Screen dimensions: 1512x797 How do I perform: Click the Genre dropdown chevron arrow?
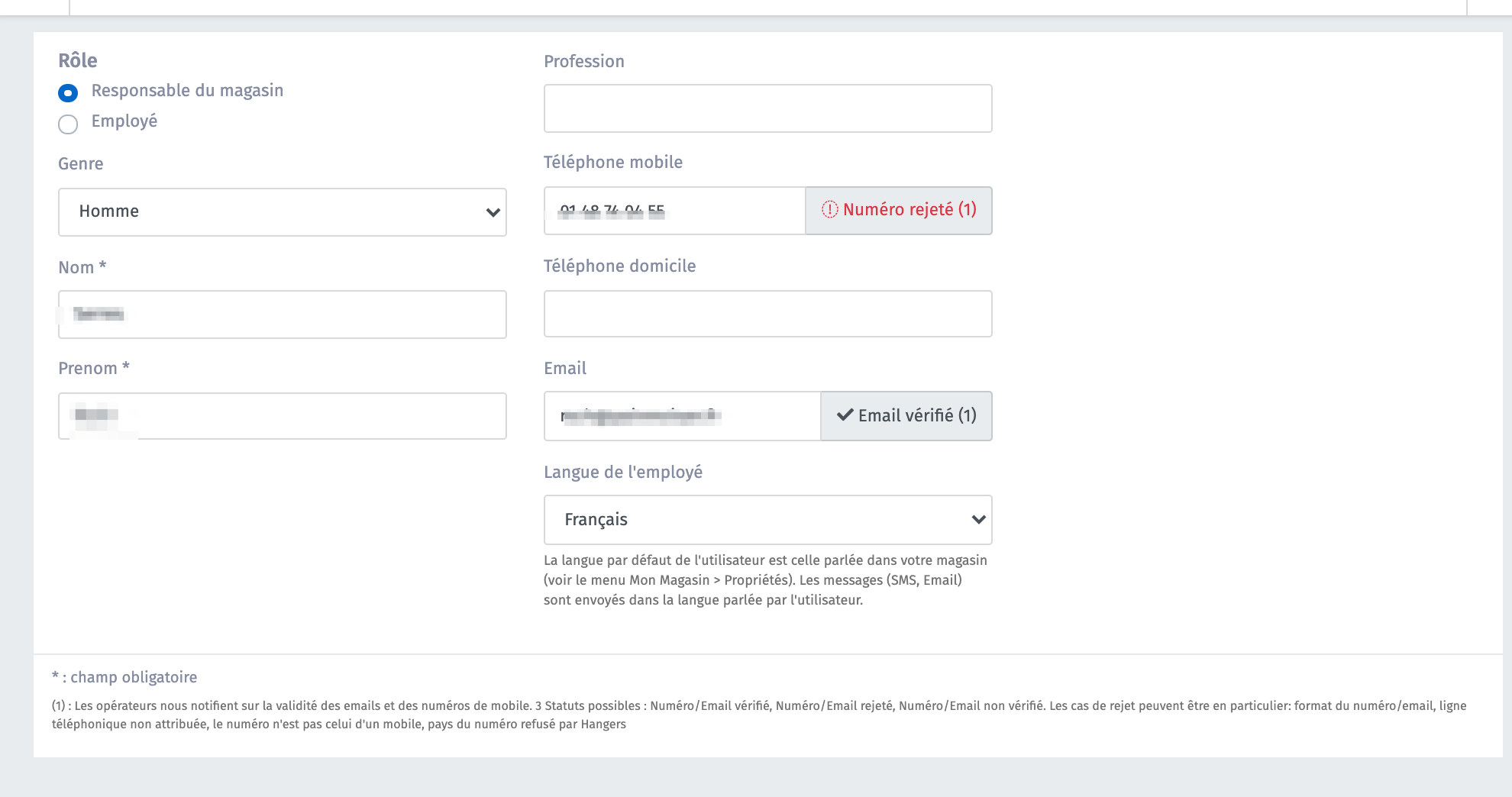pyautogui.click(x=493, y=212)
